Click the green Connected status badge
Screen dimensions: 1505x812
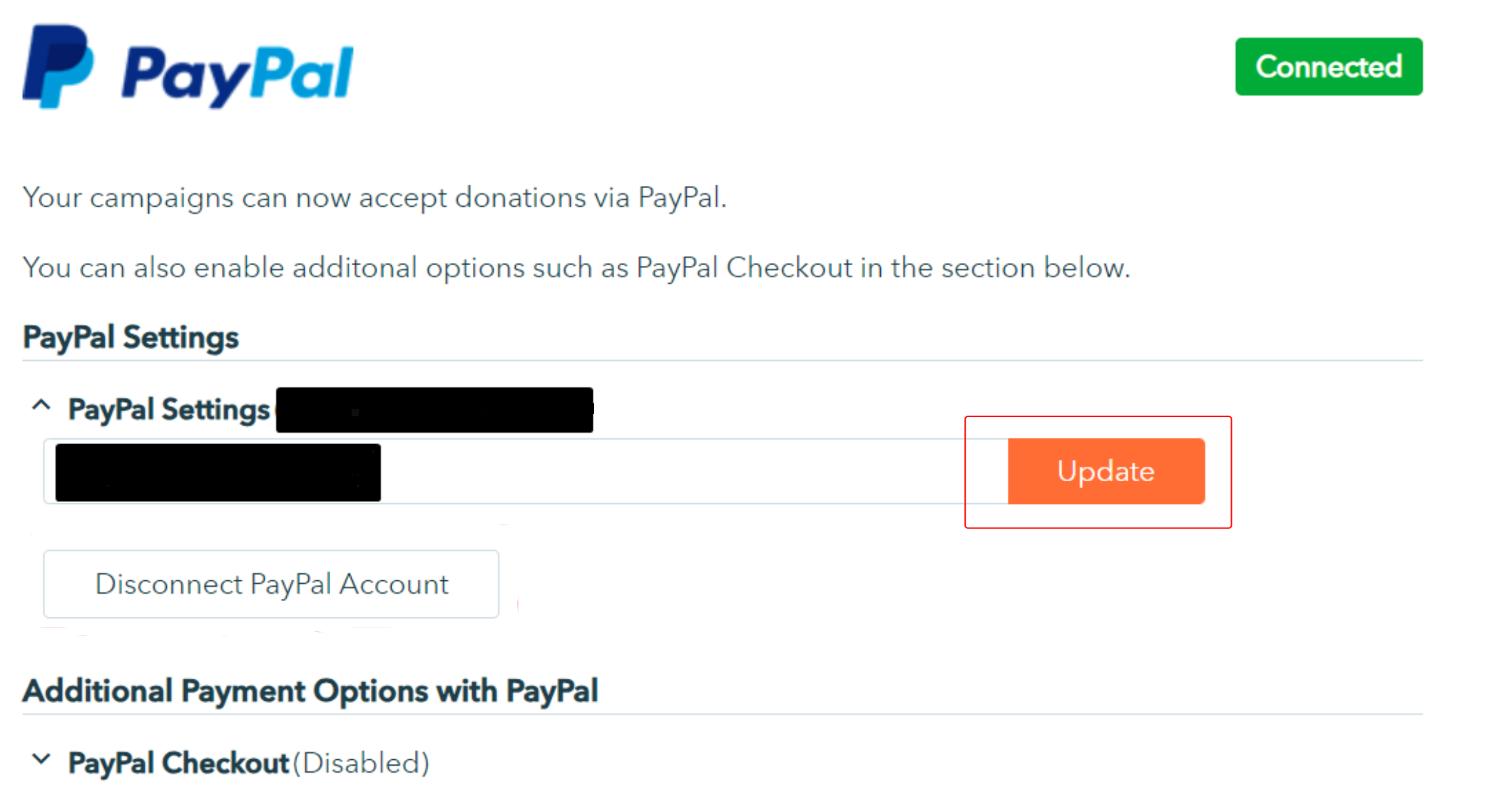click(x=1328, y=66)
